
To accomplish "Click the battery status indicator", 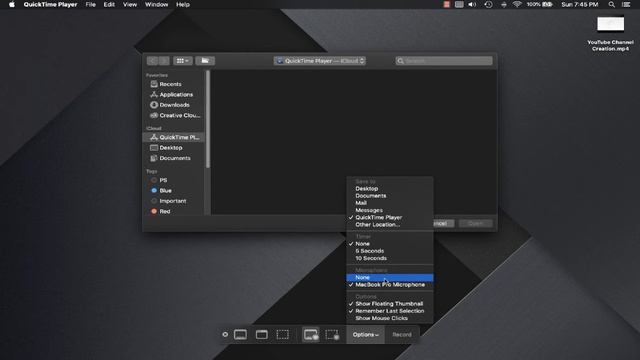I will [x=539, y=4].
